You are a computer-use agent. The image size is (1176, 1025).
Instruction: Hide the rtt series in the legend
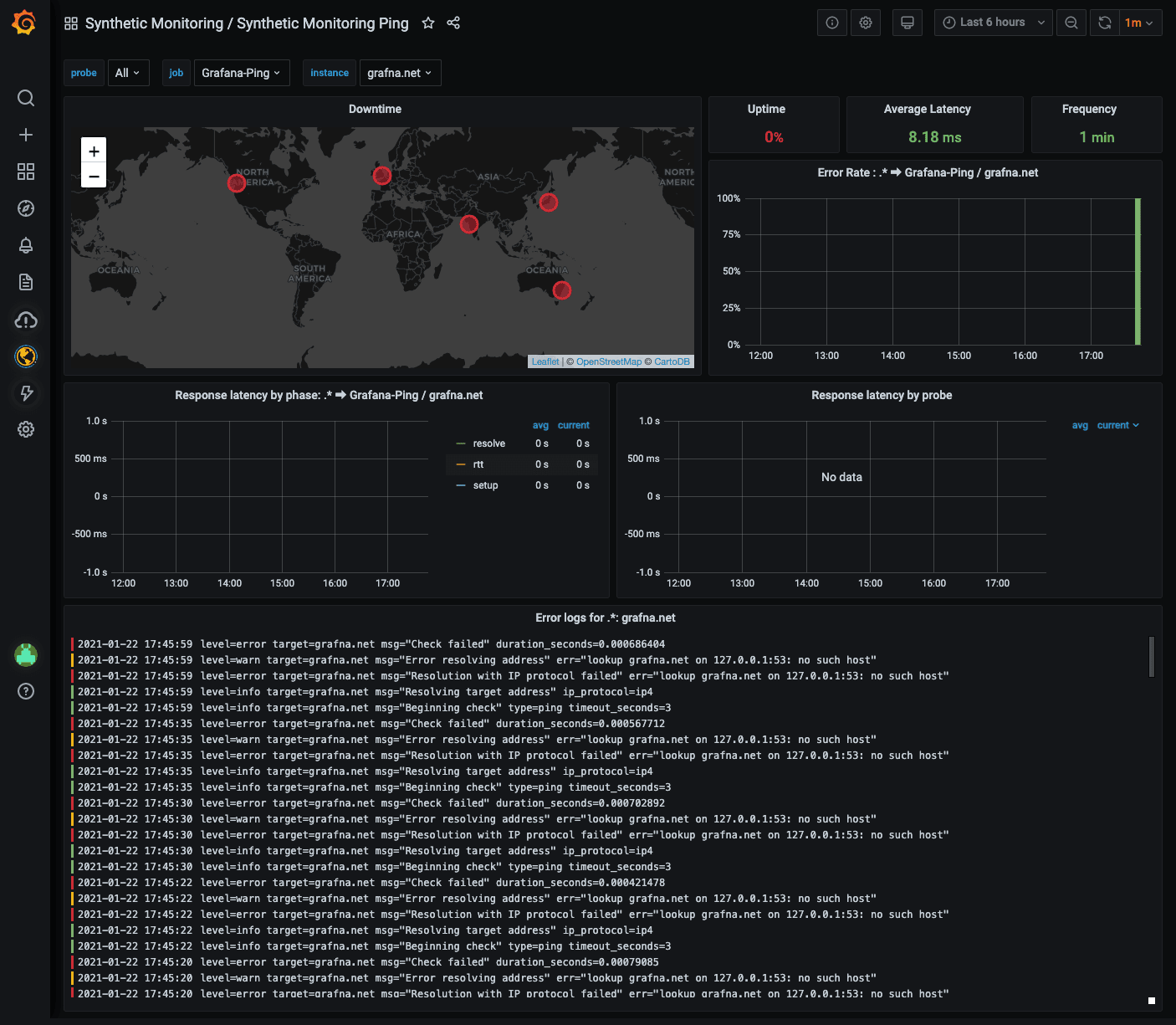(x=478, y=464)
